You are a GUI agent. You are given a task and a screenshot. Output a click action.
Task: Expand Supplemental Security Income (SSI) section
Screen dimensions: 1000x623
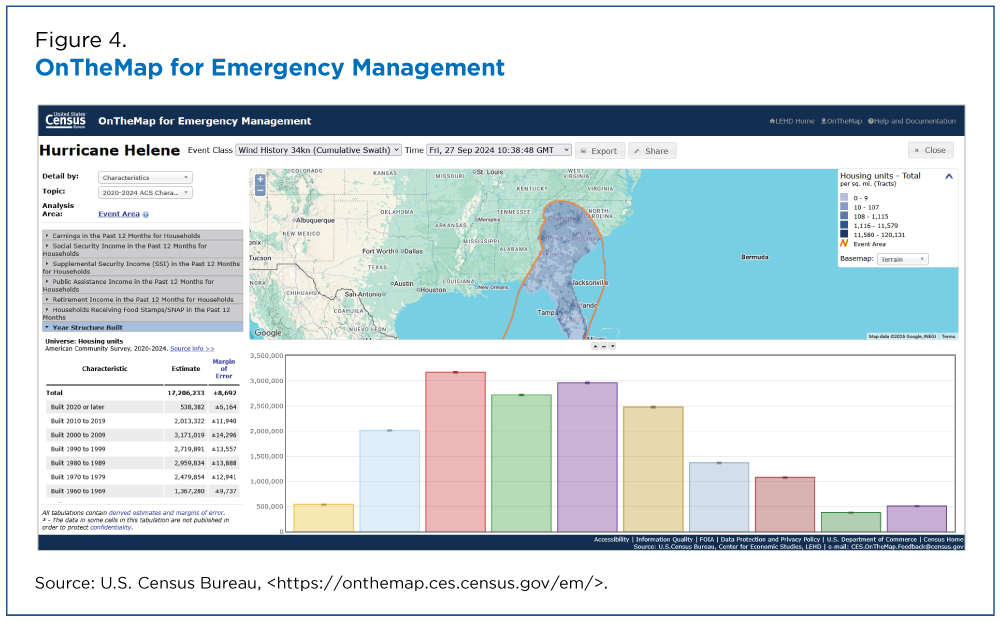click(142, 267)
